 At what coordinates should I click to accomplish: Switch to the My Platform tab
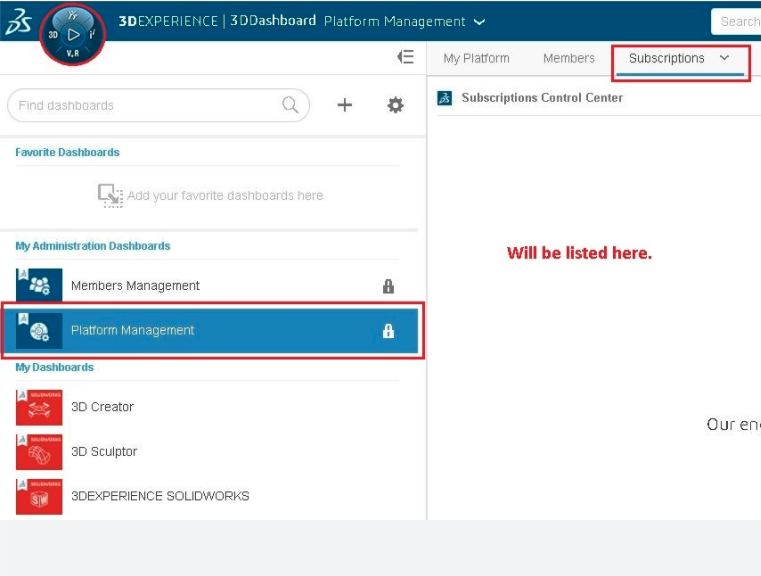pos(476,58)
